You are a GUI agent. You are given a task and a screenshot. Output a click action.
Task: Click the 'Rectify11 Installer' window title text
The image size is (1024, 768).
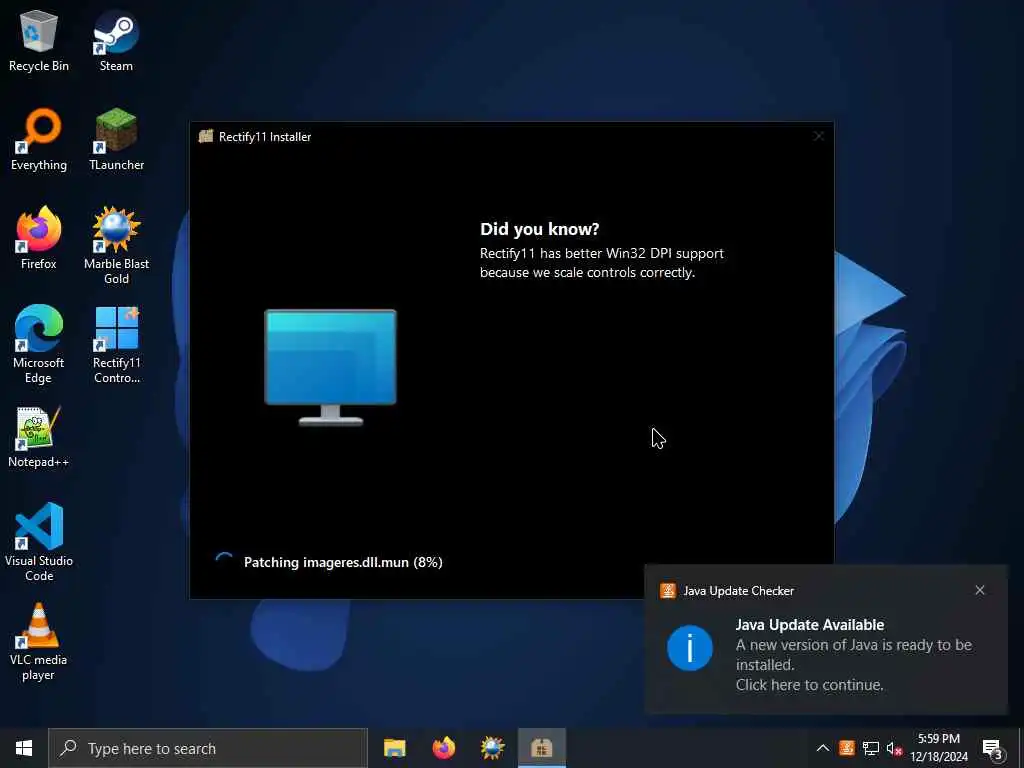coord(265,136)
